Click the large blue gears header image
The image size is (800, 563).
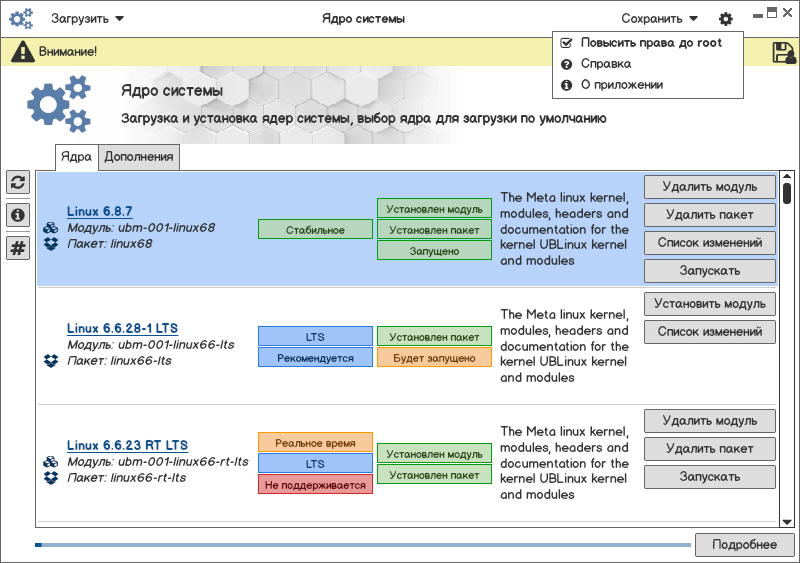click(x=59, y=104)
